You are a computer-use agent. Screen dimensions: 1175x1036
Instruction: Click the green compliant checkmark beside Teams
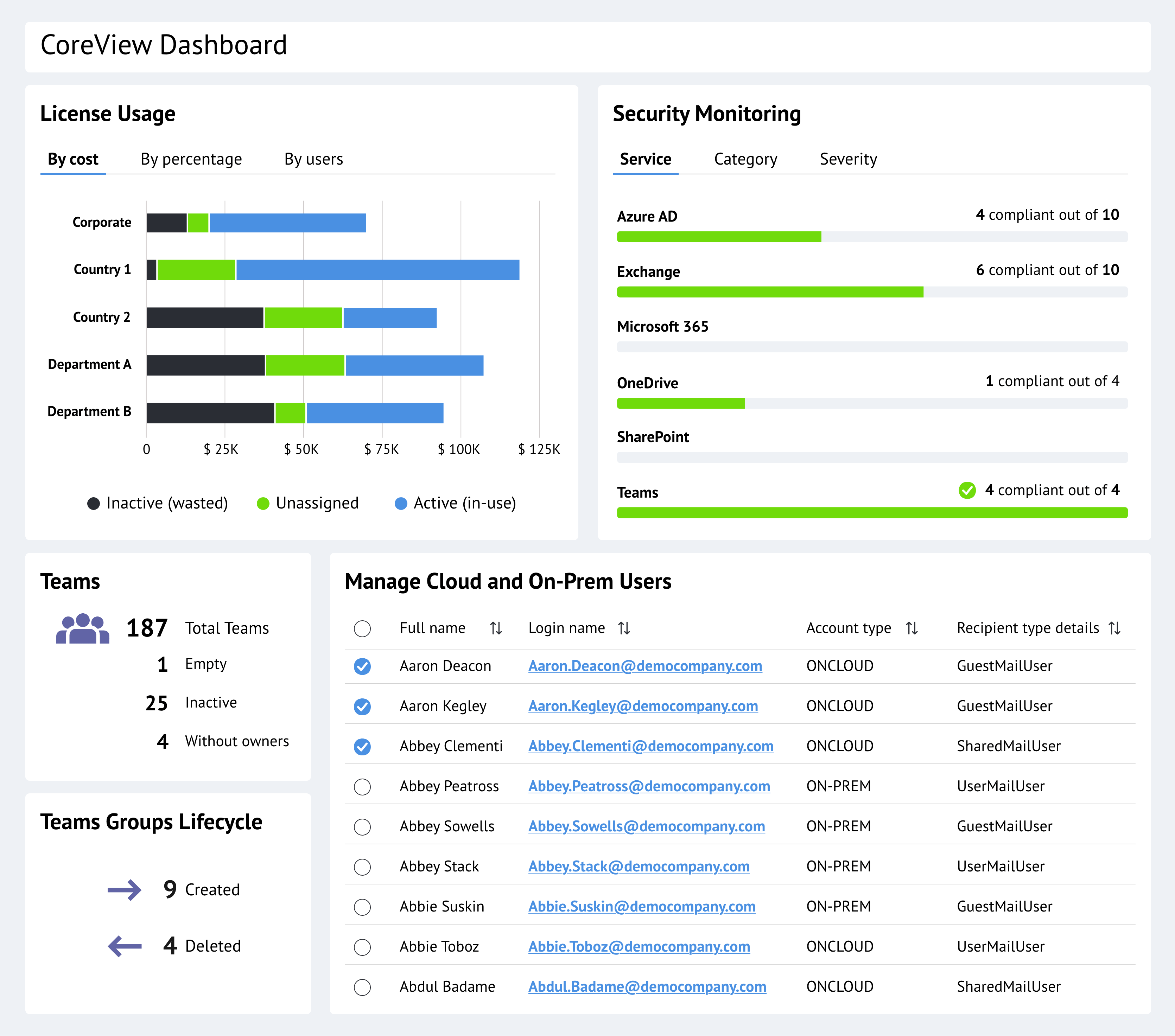click(x=967, y=490)
